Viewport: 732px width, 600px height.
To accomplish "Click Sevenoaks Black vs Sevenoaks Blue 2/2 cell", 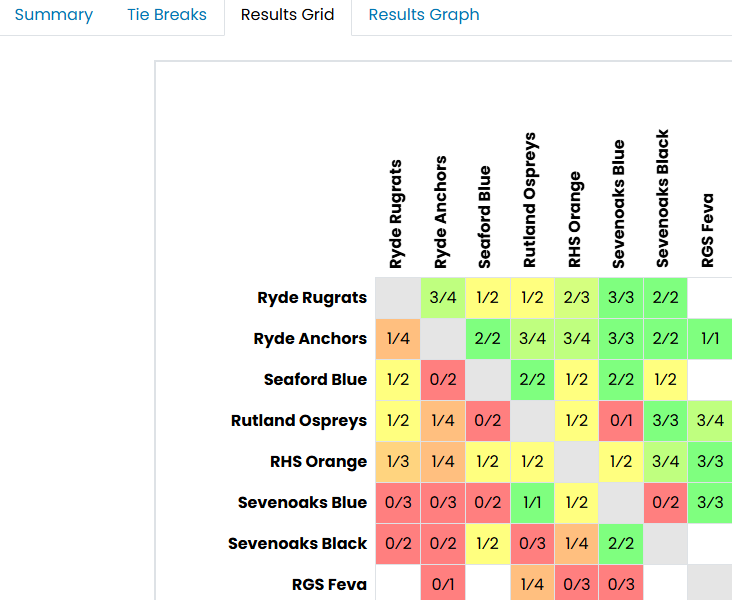I will 620,543.
